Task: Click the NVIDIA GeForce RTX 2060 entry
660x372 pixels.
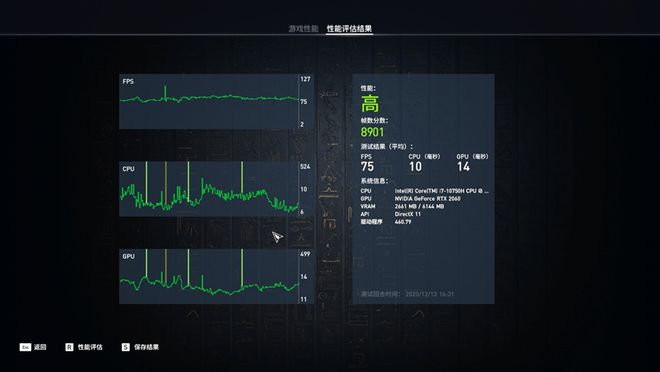Action: (427, 199)
